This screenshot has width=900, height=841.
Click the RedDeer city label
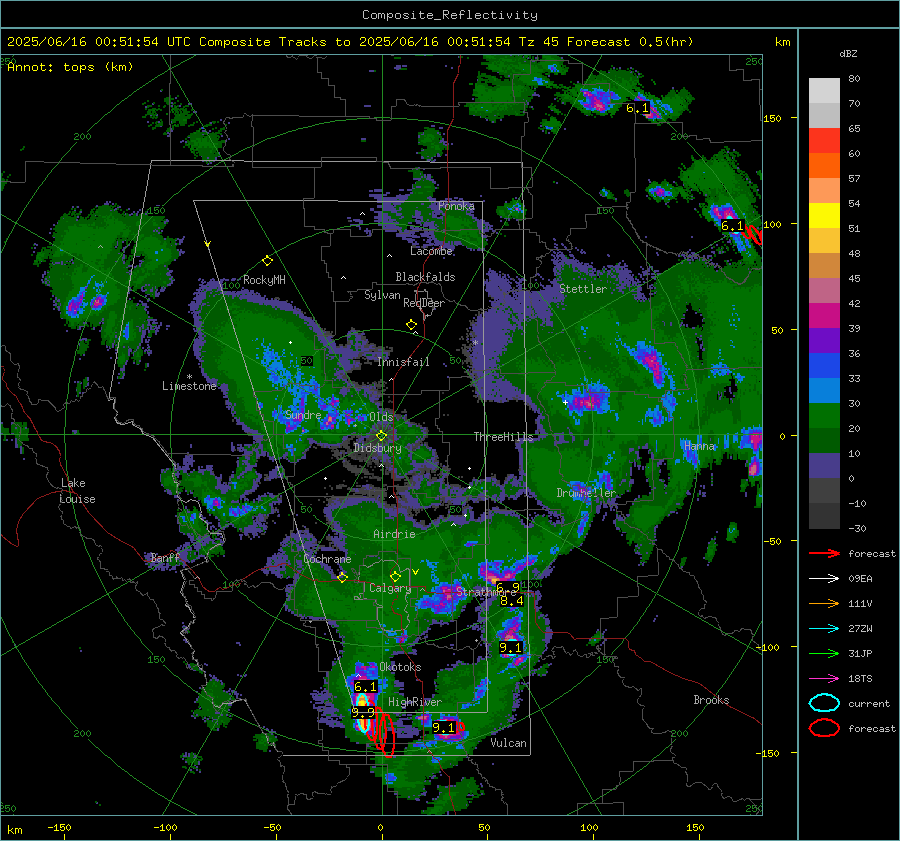pos(424,303)
